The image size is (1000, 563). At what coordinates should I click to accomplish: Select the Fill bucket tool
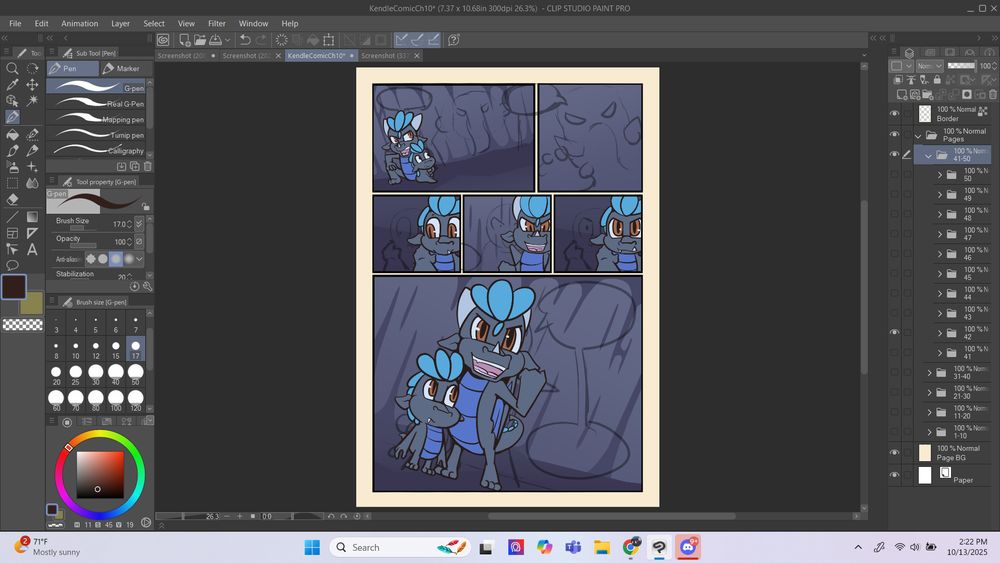coord(12,134)
